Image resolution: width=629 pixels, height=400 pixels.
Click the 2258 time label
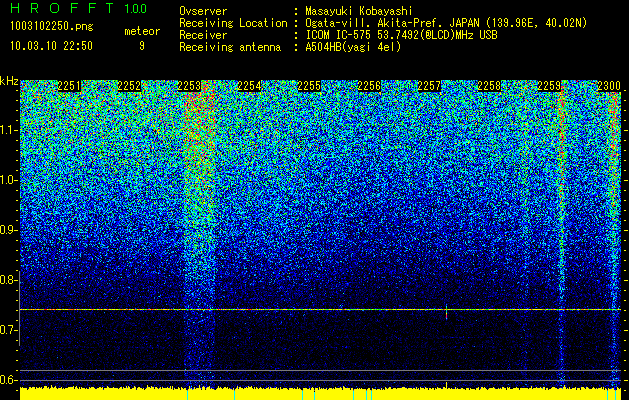click(489, 86)
